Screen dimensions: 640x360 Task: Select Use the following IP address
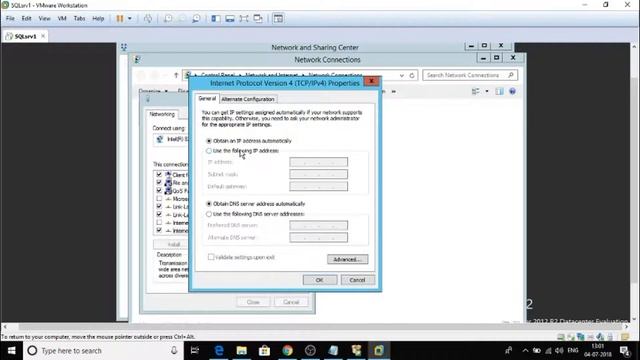tap(209, 151)
